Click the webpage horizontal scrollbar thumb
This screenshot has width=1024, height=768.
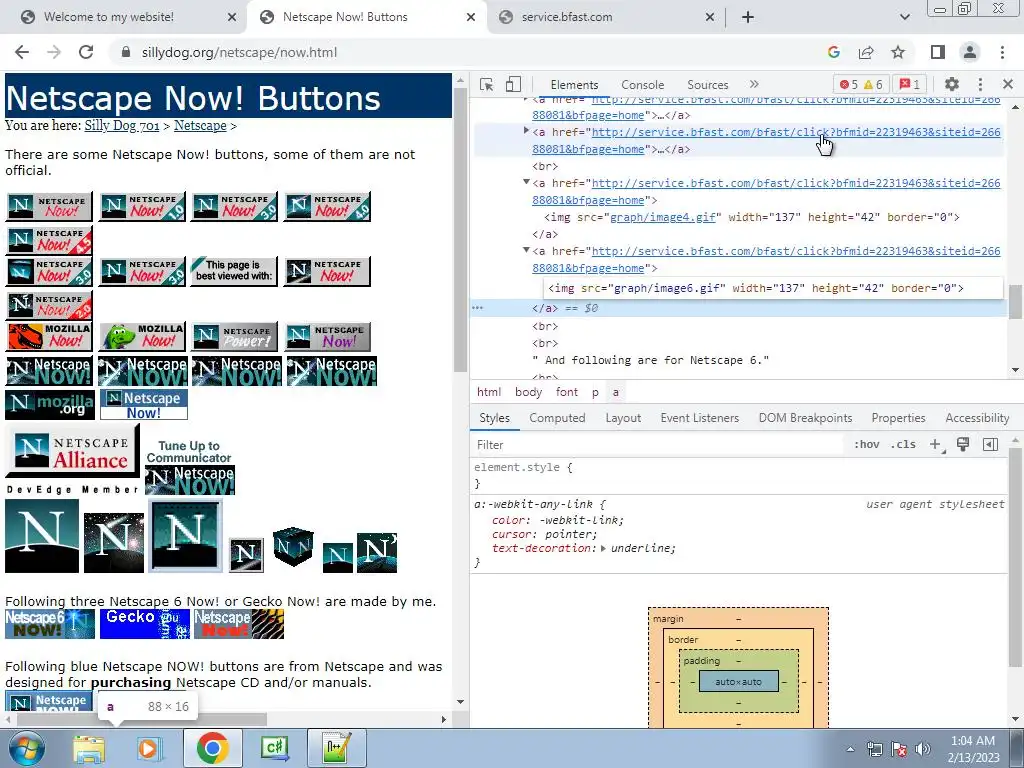[141, 720]
